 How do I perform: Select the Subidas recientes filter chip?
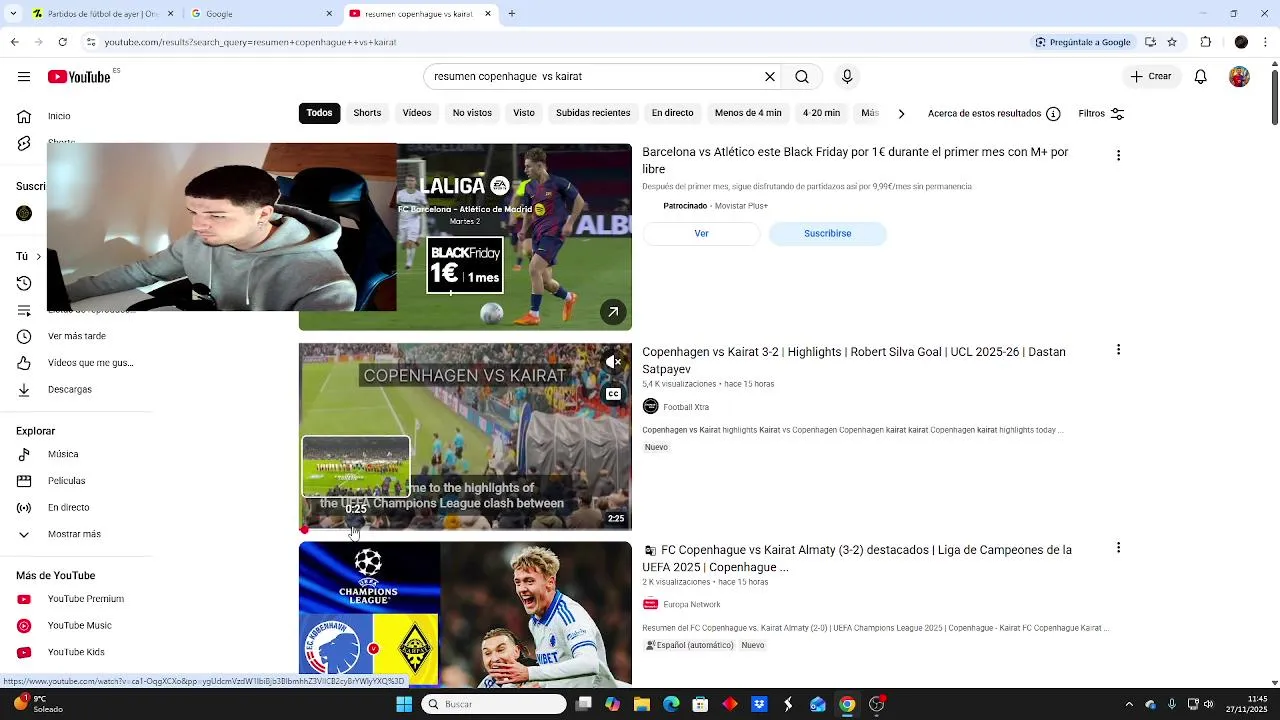[593, 113]
